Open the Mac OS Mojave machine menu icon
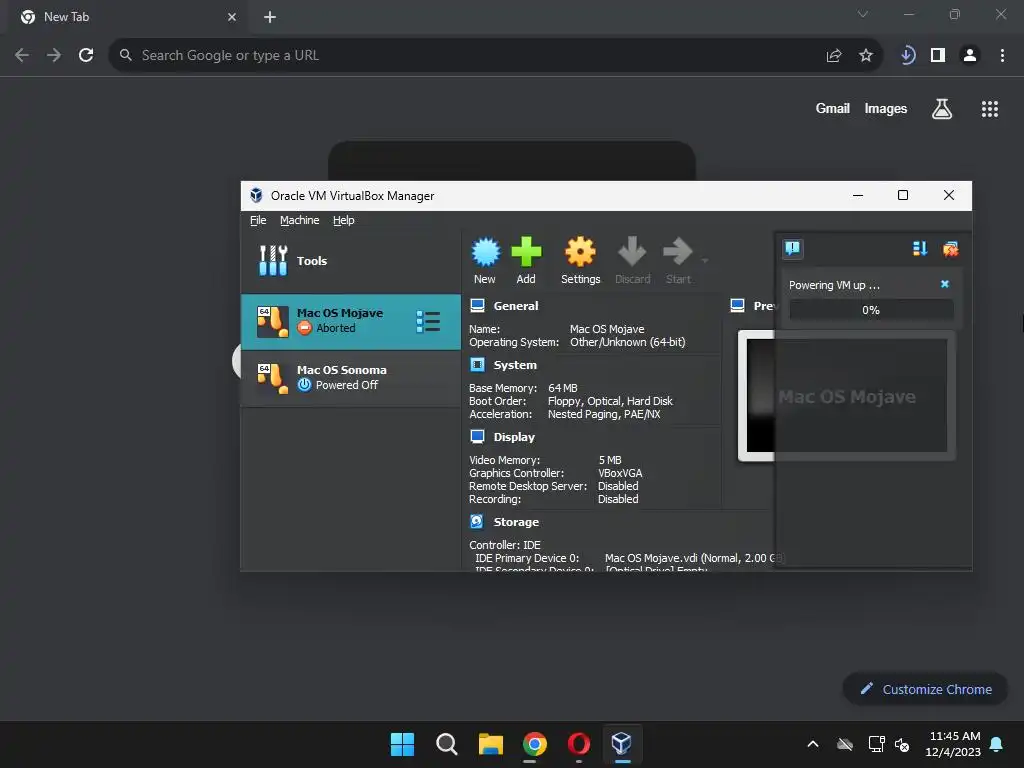Viewport: 1024px width, 768px height. pyautogui.click(x=428, y=321)
